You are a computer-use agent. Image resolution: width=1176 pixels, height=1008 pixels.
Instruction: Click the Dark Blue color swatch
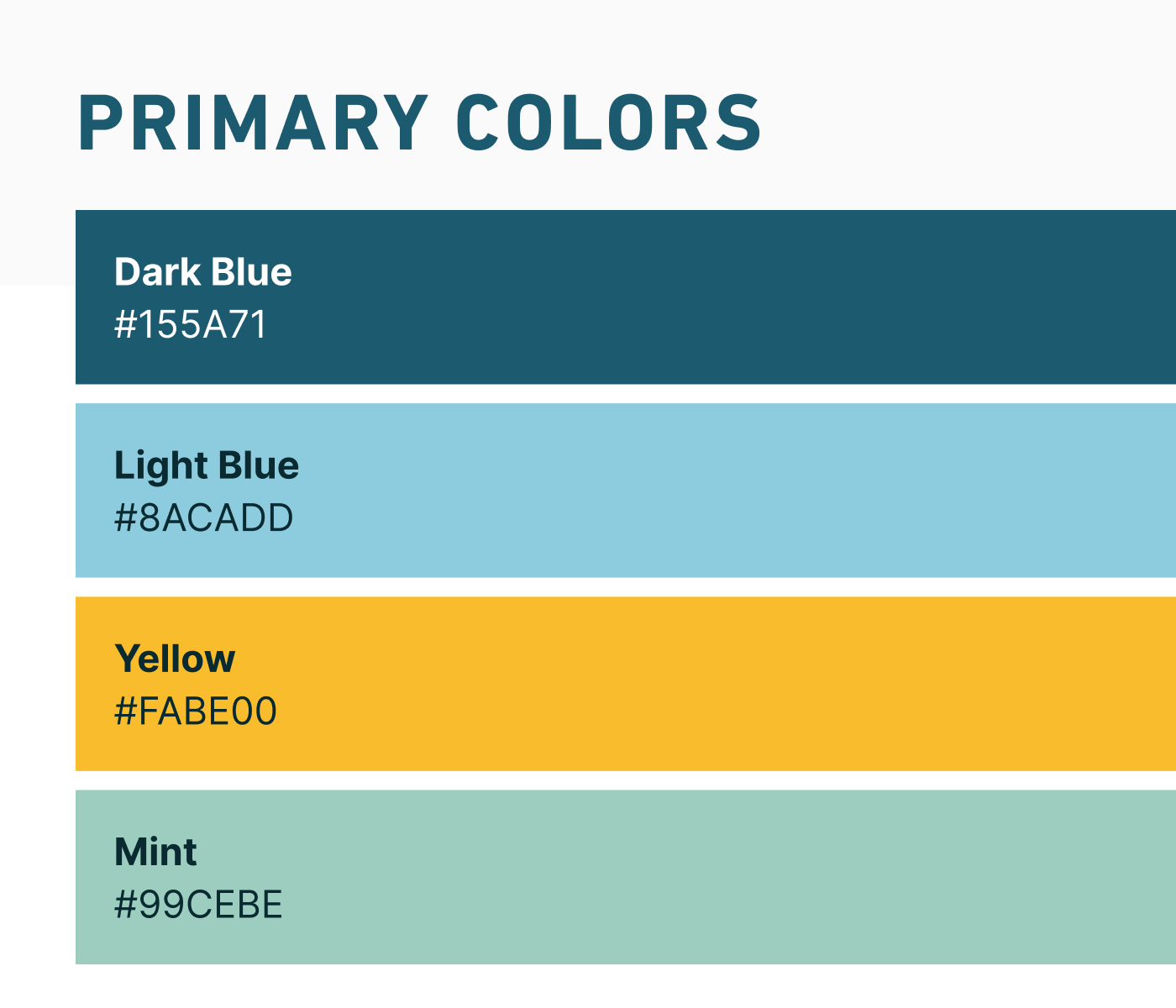[626, 297]
